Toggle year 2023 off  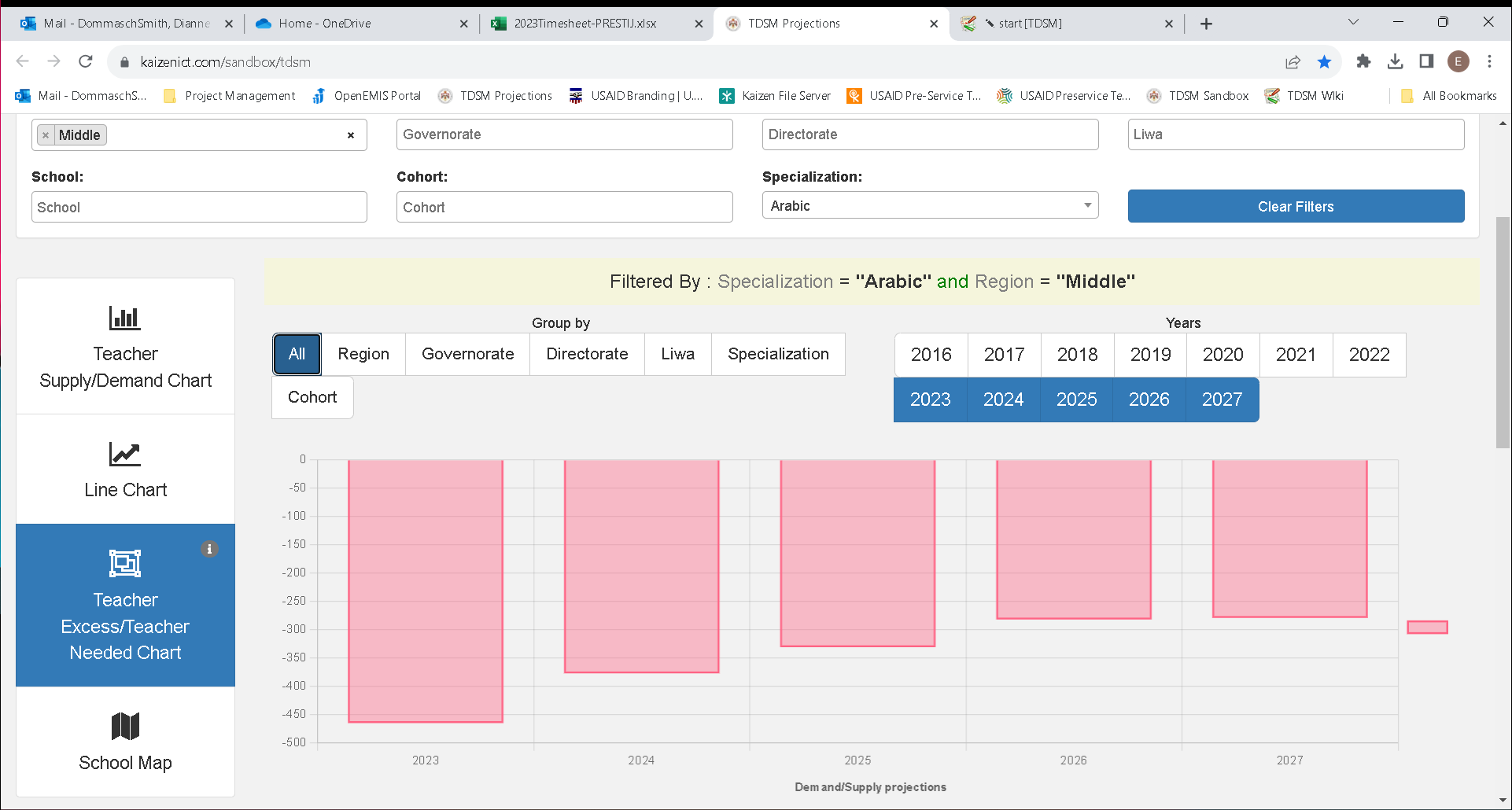[x=931, y=399]
